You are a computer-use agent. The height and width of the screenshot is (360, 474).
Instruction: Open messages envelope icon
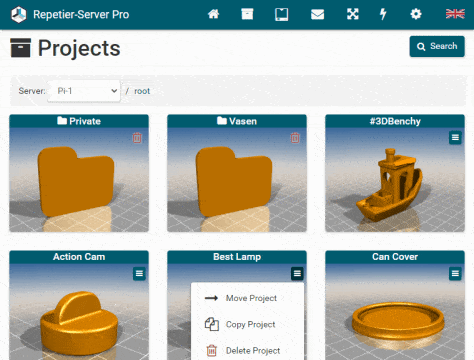coord(317,14)
